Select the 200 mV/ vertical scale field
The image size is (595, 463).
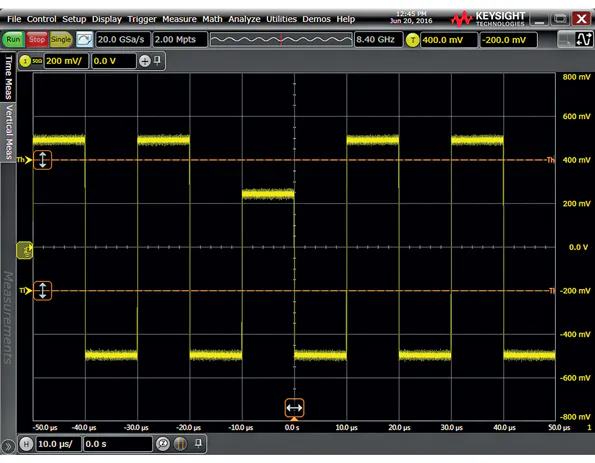click(66, 61)
